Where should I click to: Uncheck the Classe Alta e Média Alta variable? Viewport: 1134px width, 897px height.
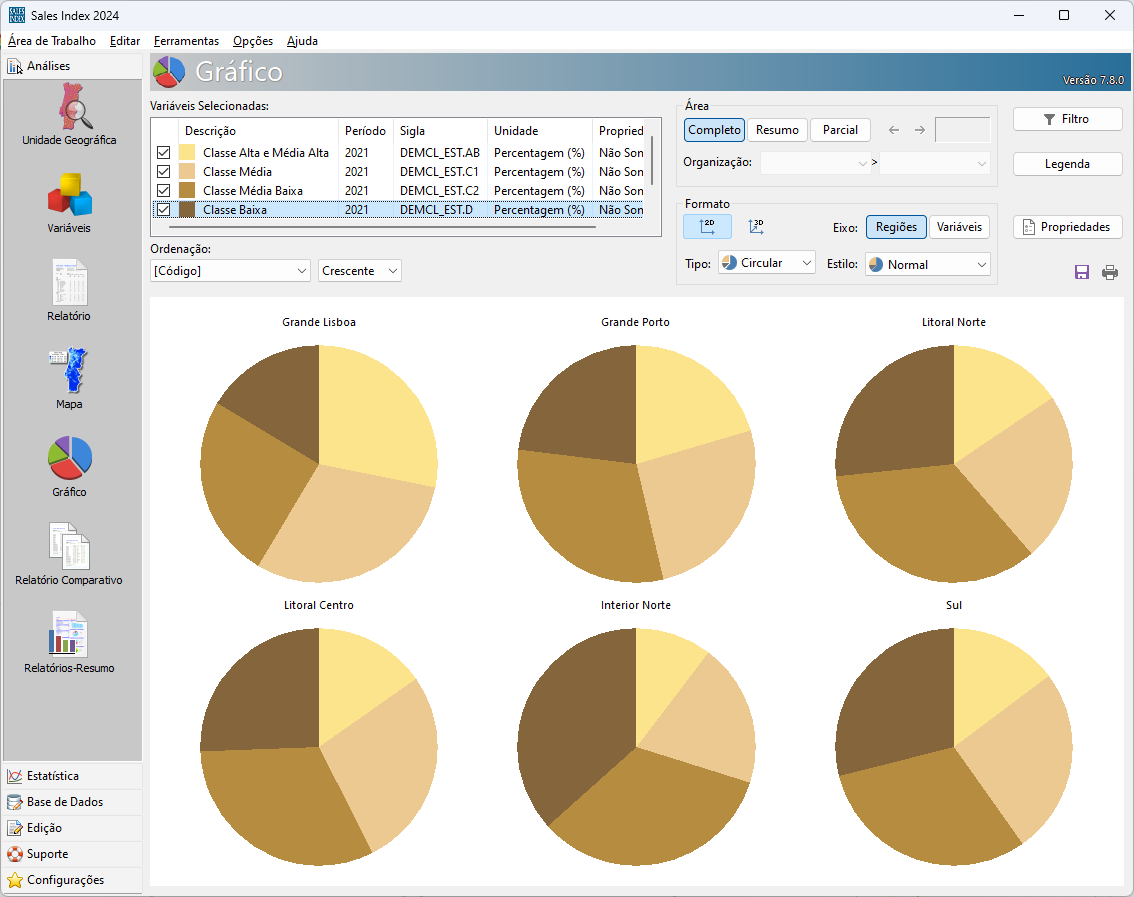click(163, 153)
